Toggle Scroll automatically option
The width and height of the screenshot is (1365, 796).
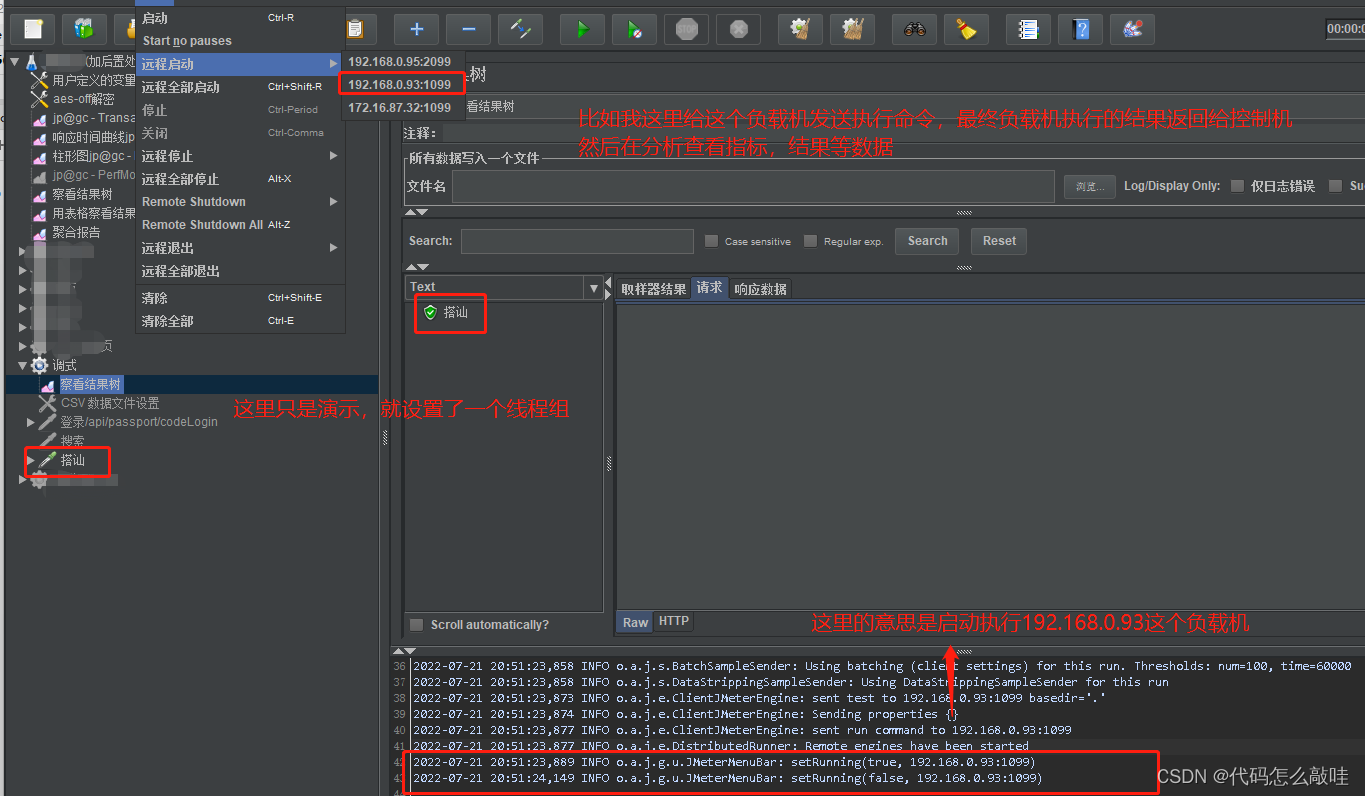(x=417, y=624)
